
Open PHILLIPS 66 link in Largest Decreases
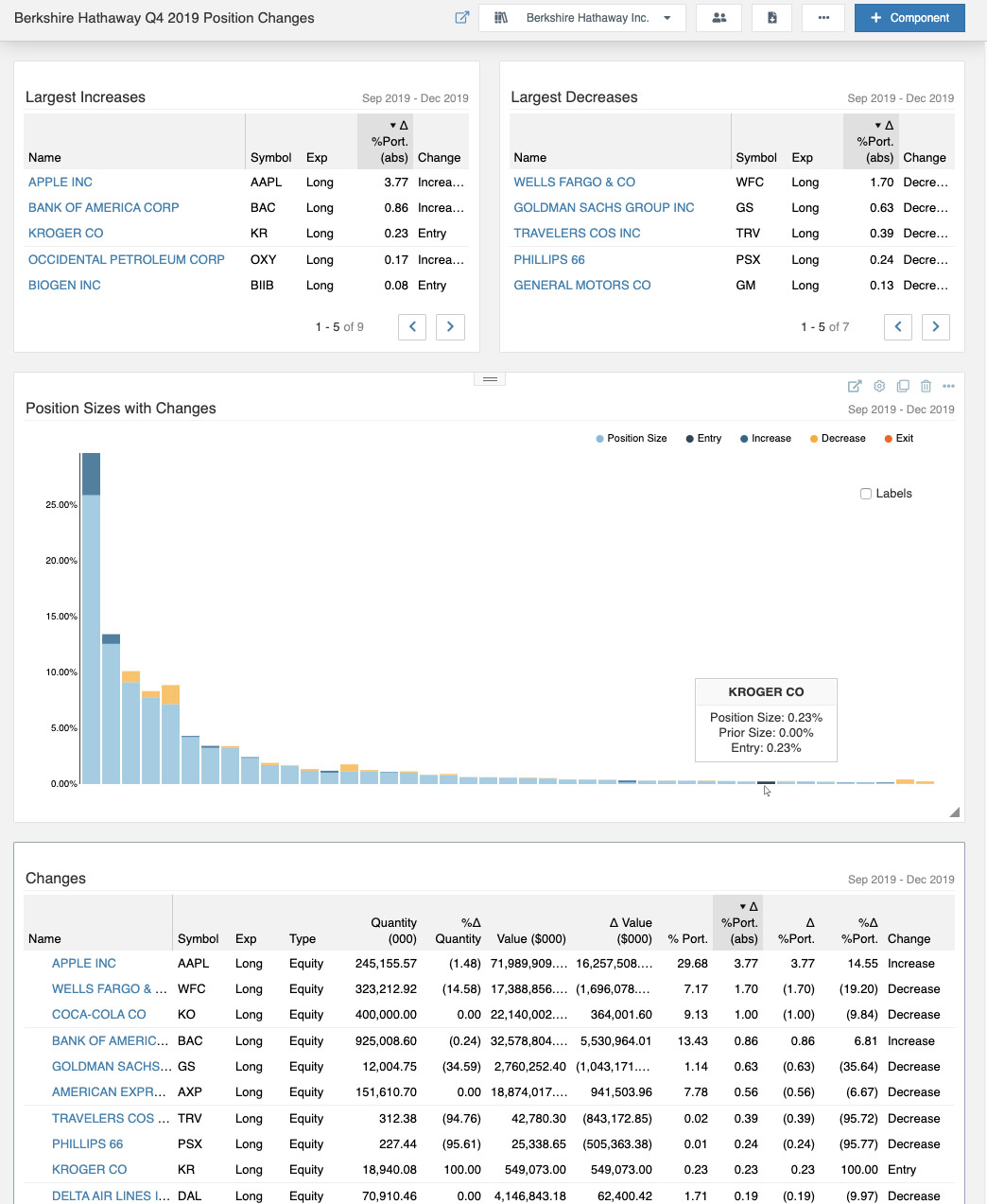tap(549, 260)
